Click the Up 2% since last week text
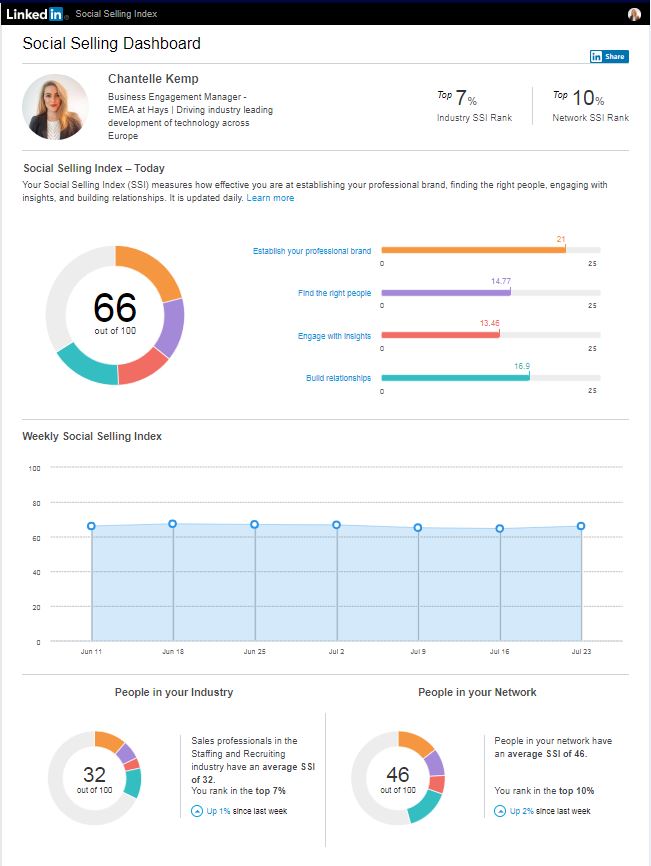This screenshot has height=866, width=651. [550, 811]
